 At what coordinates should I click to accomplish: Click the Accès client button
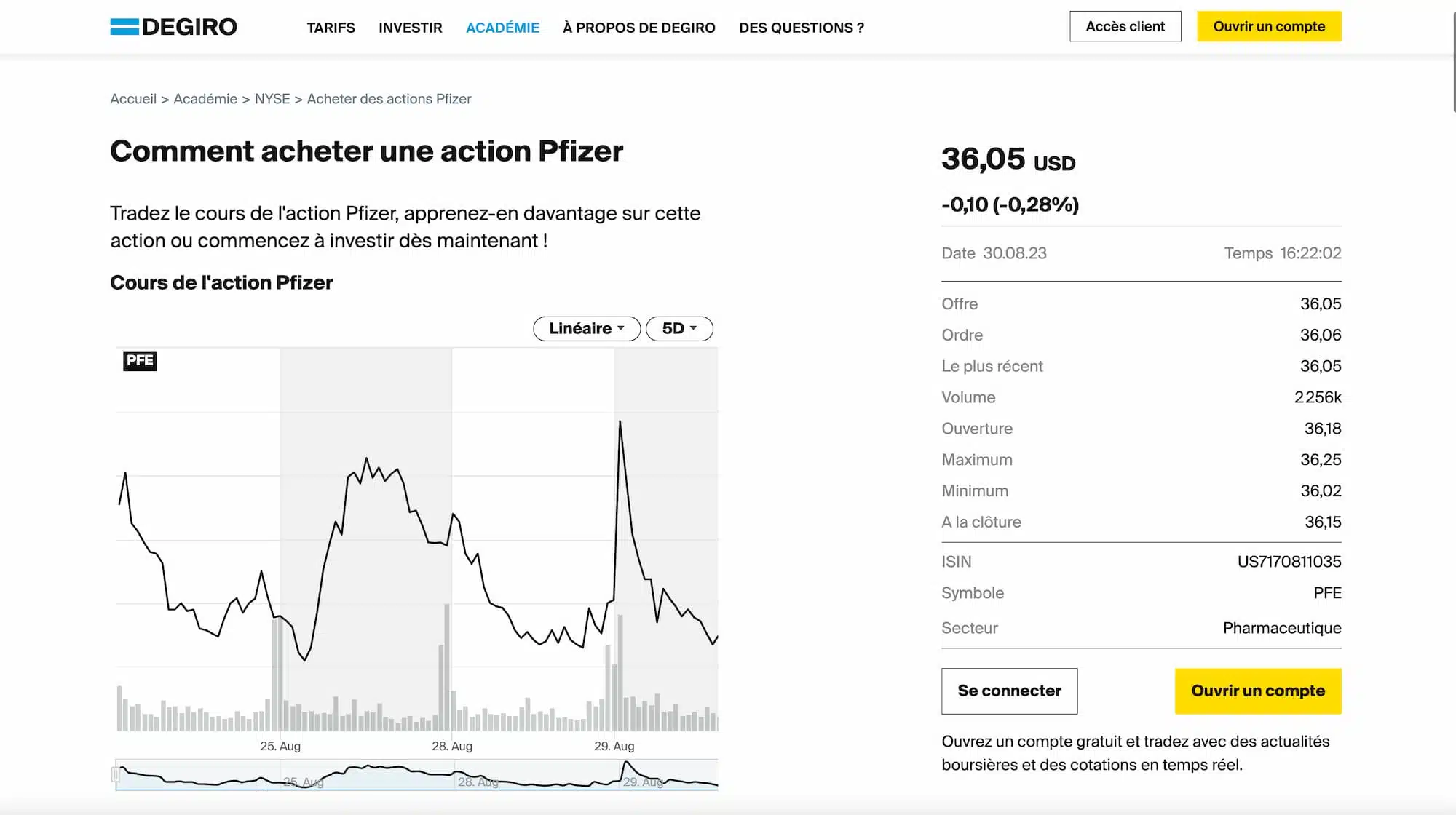click(1125, 26)
